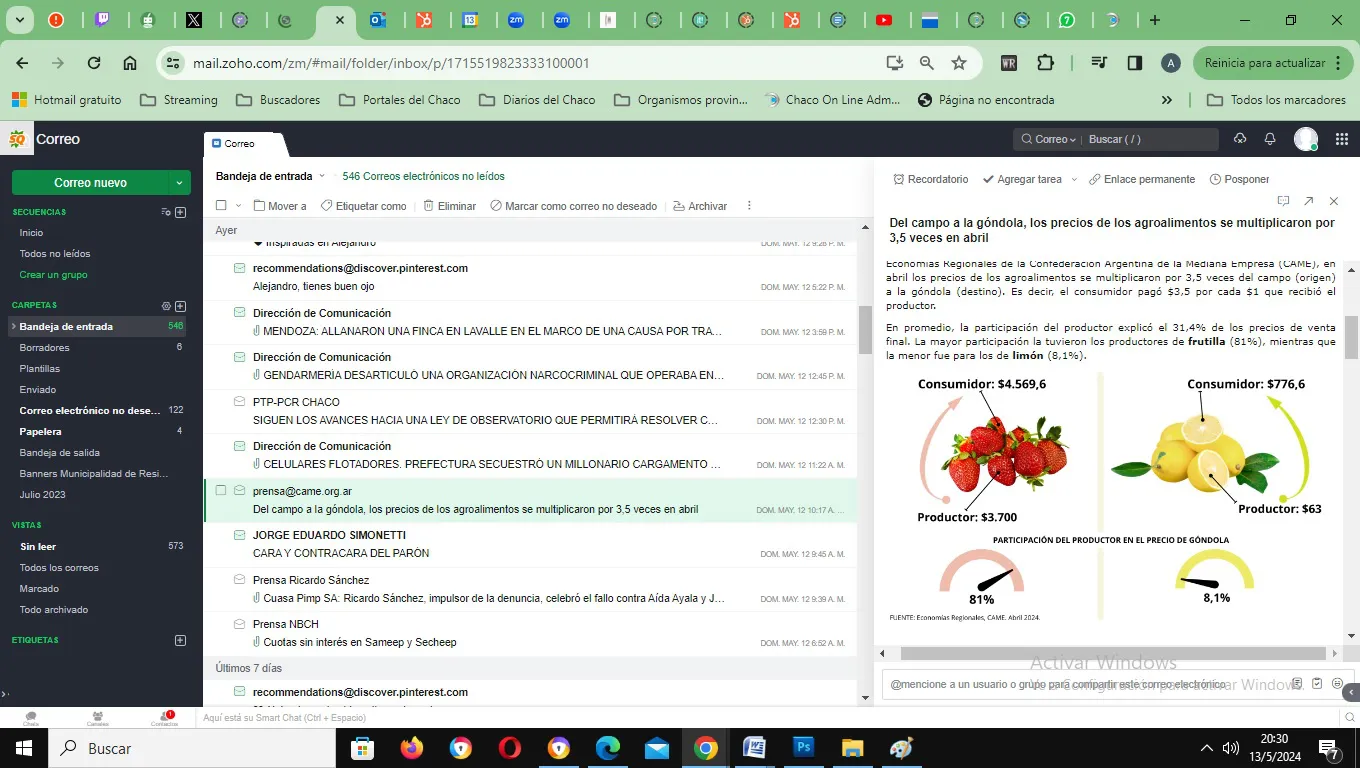Check the prensa@came.org.ar email checkbox
This screenshot has height=768, width=1360.
221,491
